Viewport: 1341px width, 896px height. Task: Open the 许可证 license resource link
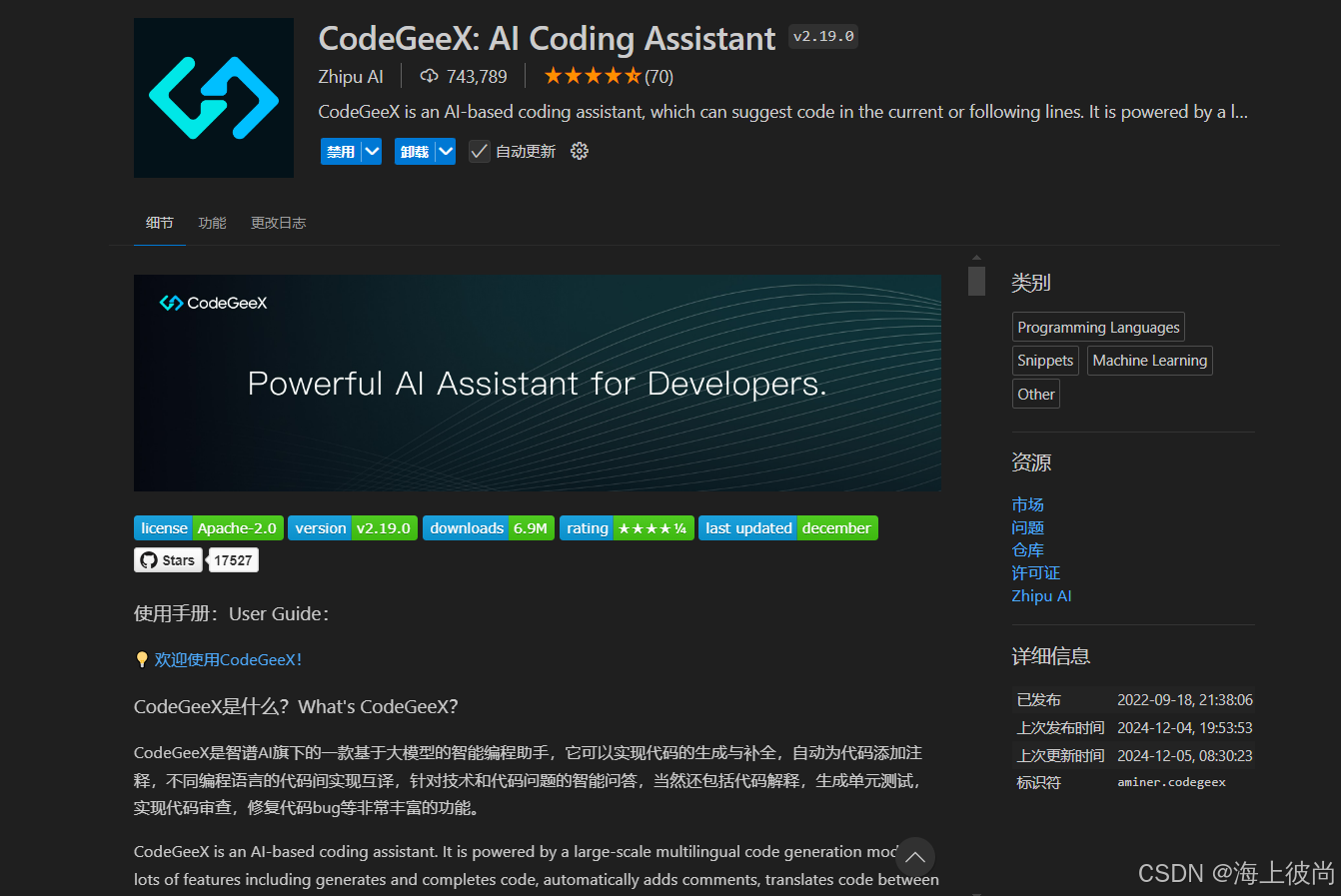click(1035, 573)
